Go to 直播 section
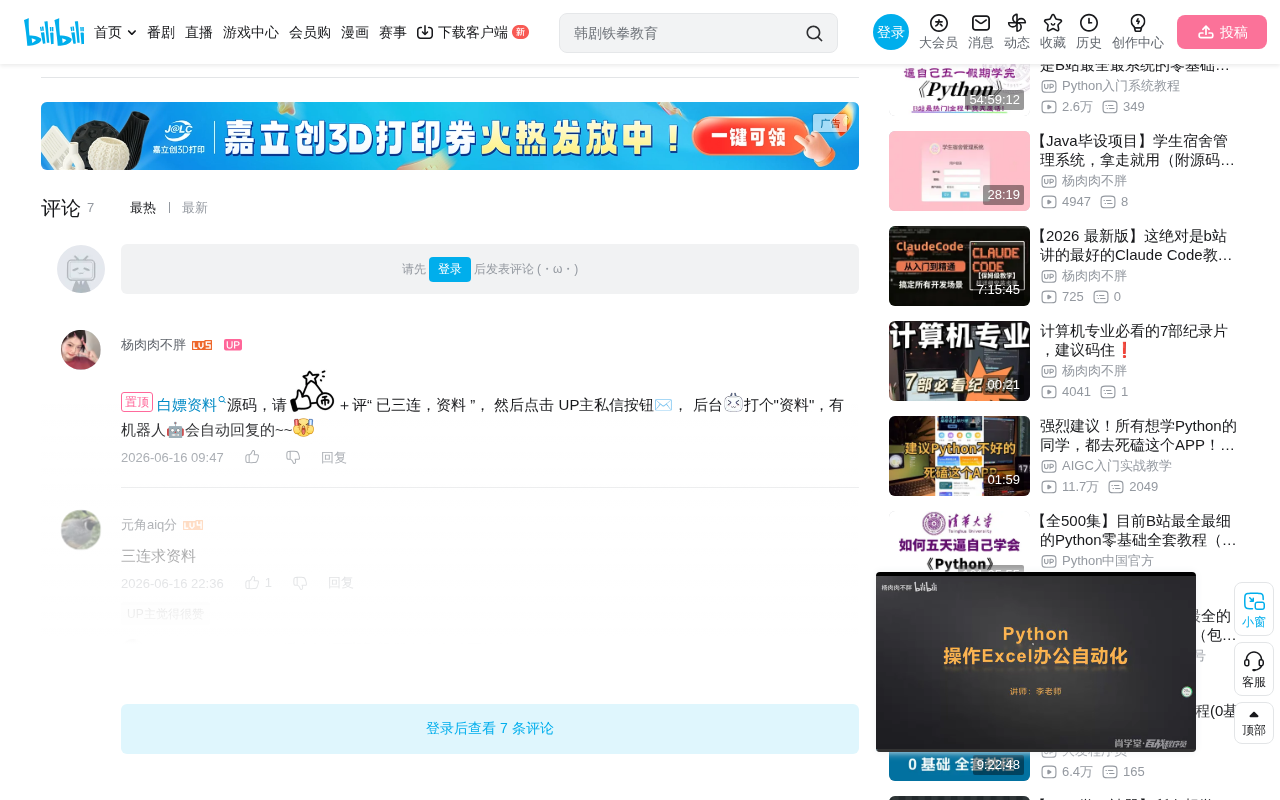The width and height of the screenshot is (1280, 800). 199,32
